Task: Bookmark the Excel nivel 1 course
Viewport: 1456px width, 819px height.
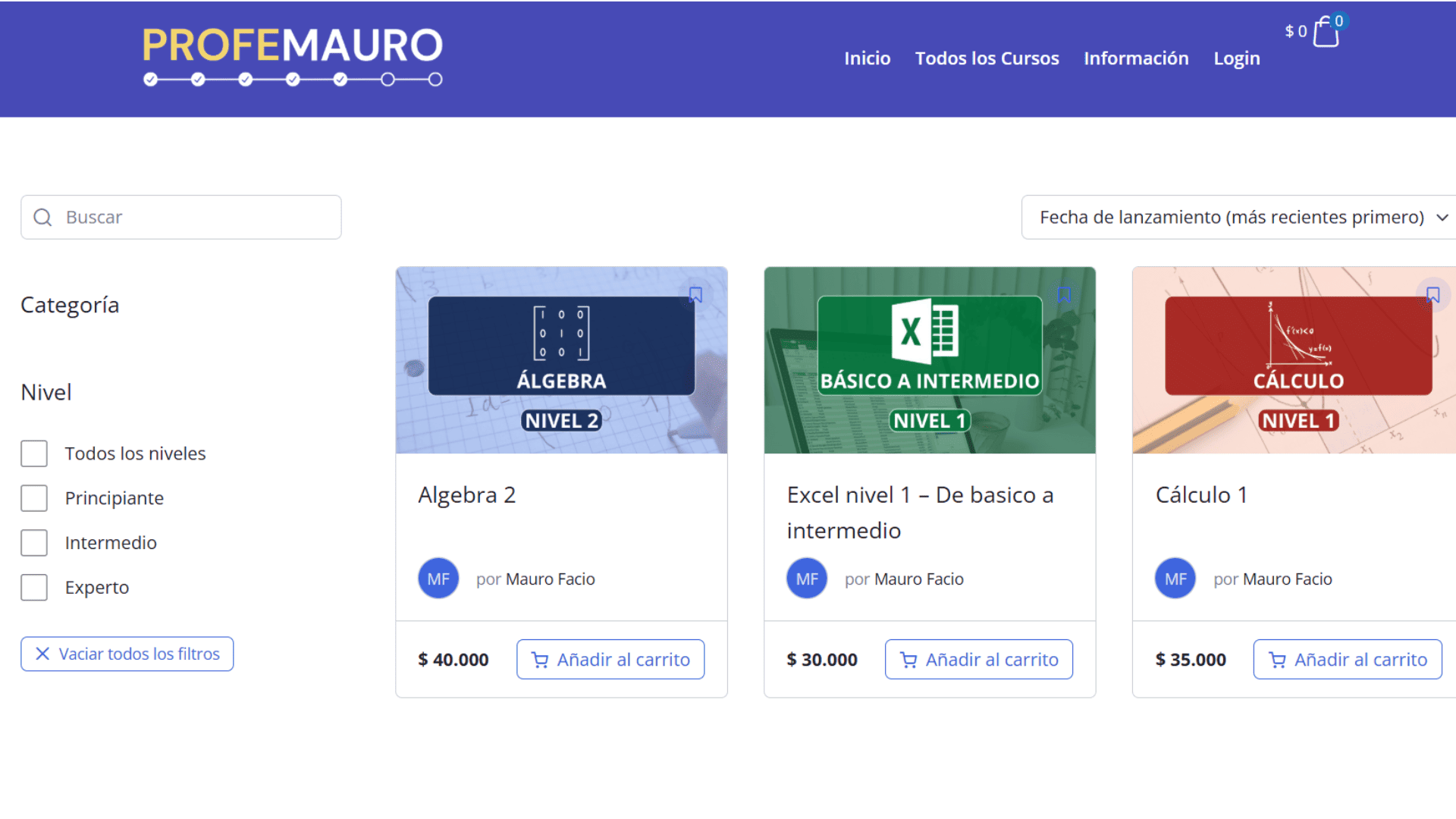Action: (1064, 294)
